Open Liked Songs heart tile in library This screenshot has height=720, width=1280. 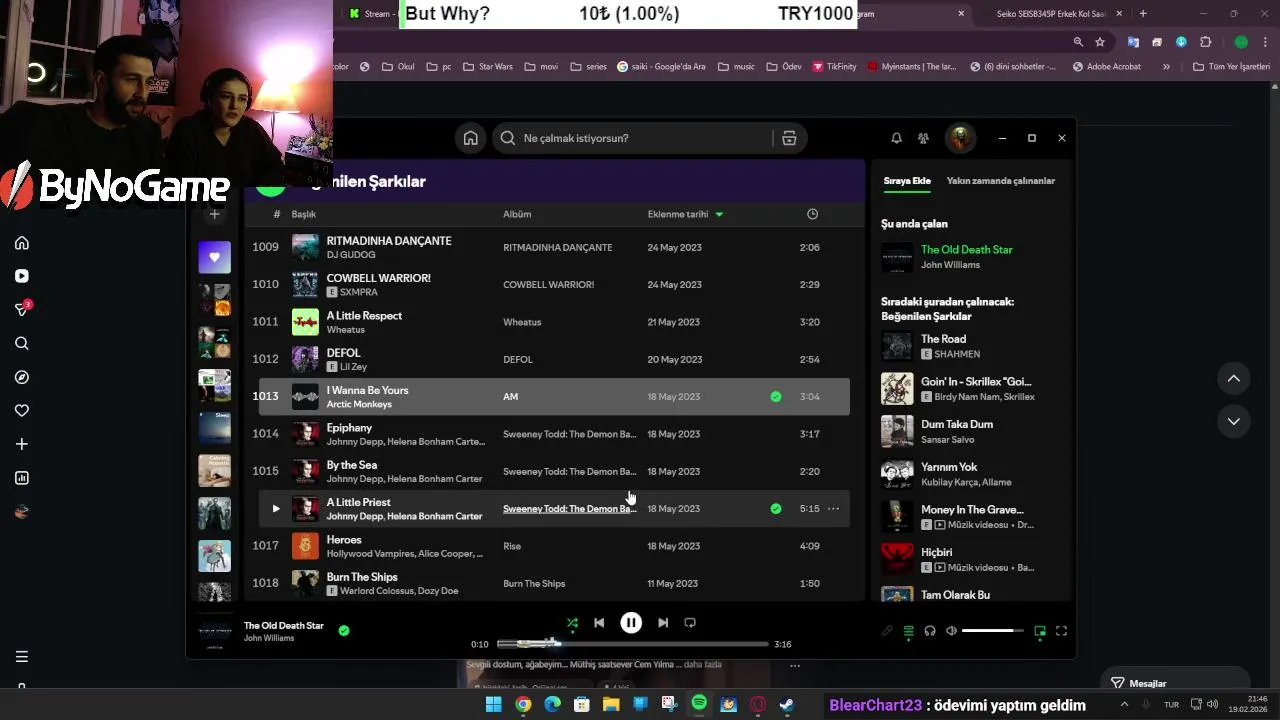[214, 257]
